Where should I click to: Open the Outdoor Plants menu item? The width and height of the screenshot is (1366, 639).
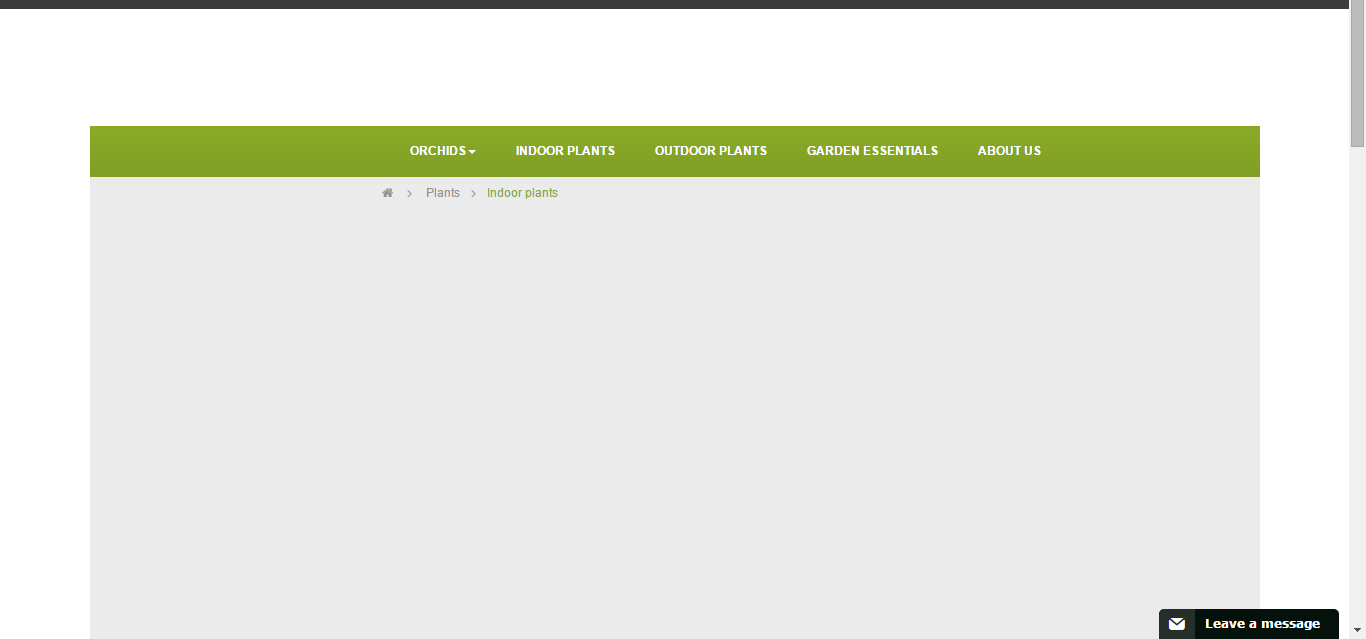coord(711,151)
